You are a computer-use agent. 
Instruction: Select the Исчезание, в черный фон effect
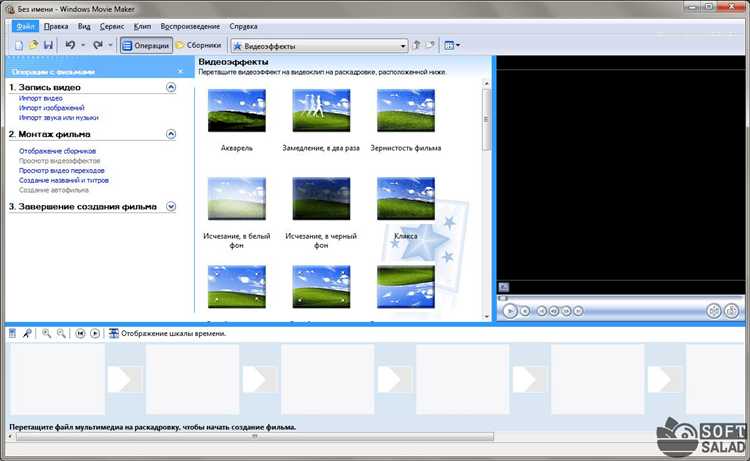(321, 198)
